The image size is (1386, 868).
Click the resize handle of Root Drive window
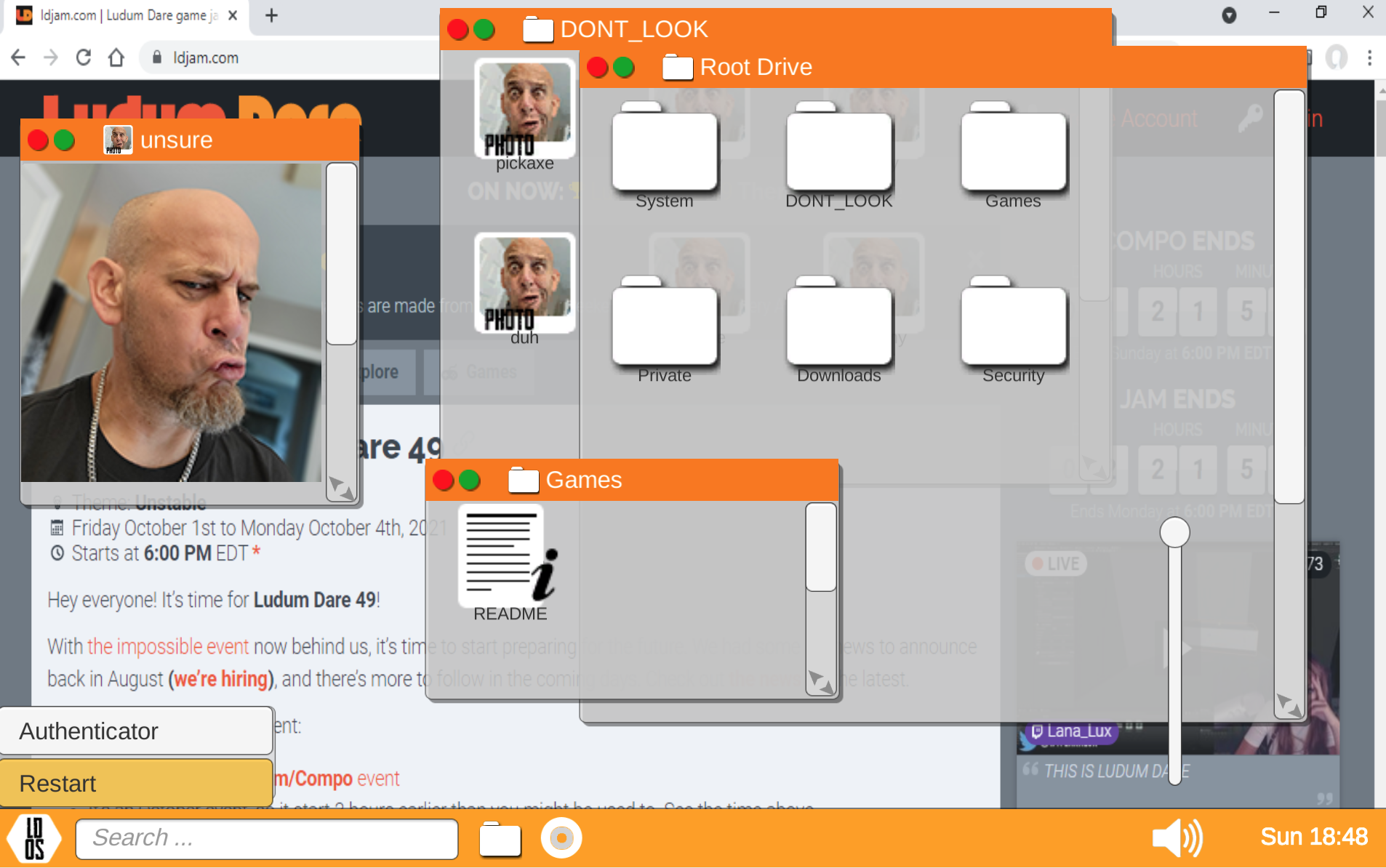[1289, 705]
